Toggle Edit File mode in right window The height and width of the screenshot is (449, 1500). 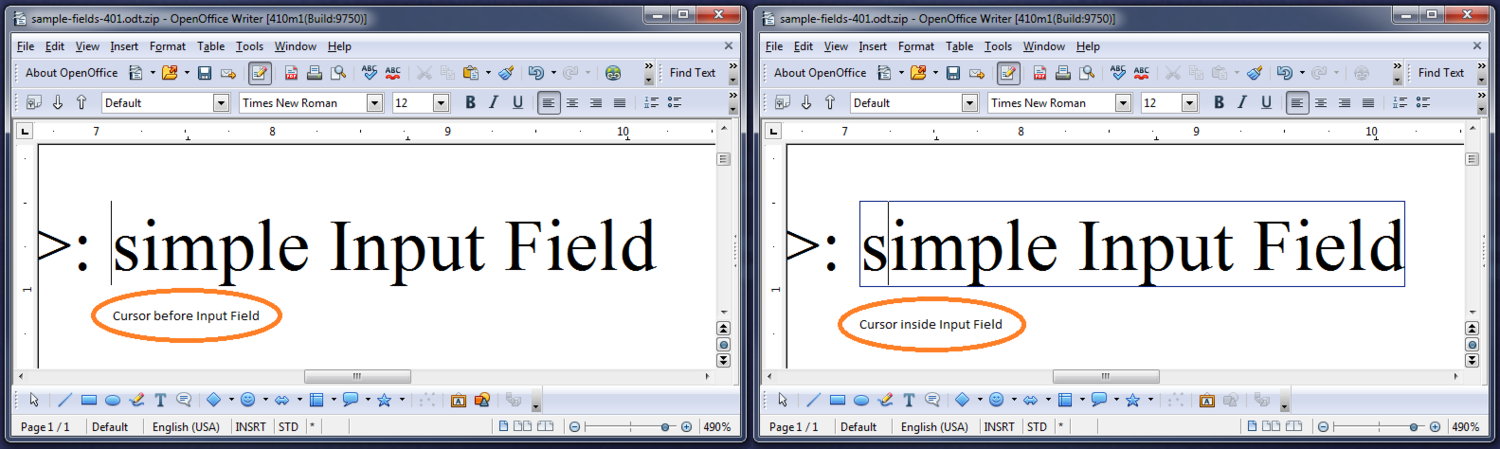[x=1008, y=73]
